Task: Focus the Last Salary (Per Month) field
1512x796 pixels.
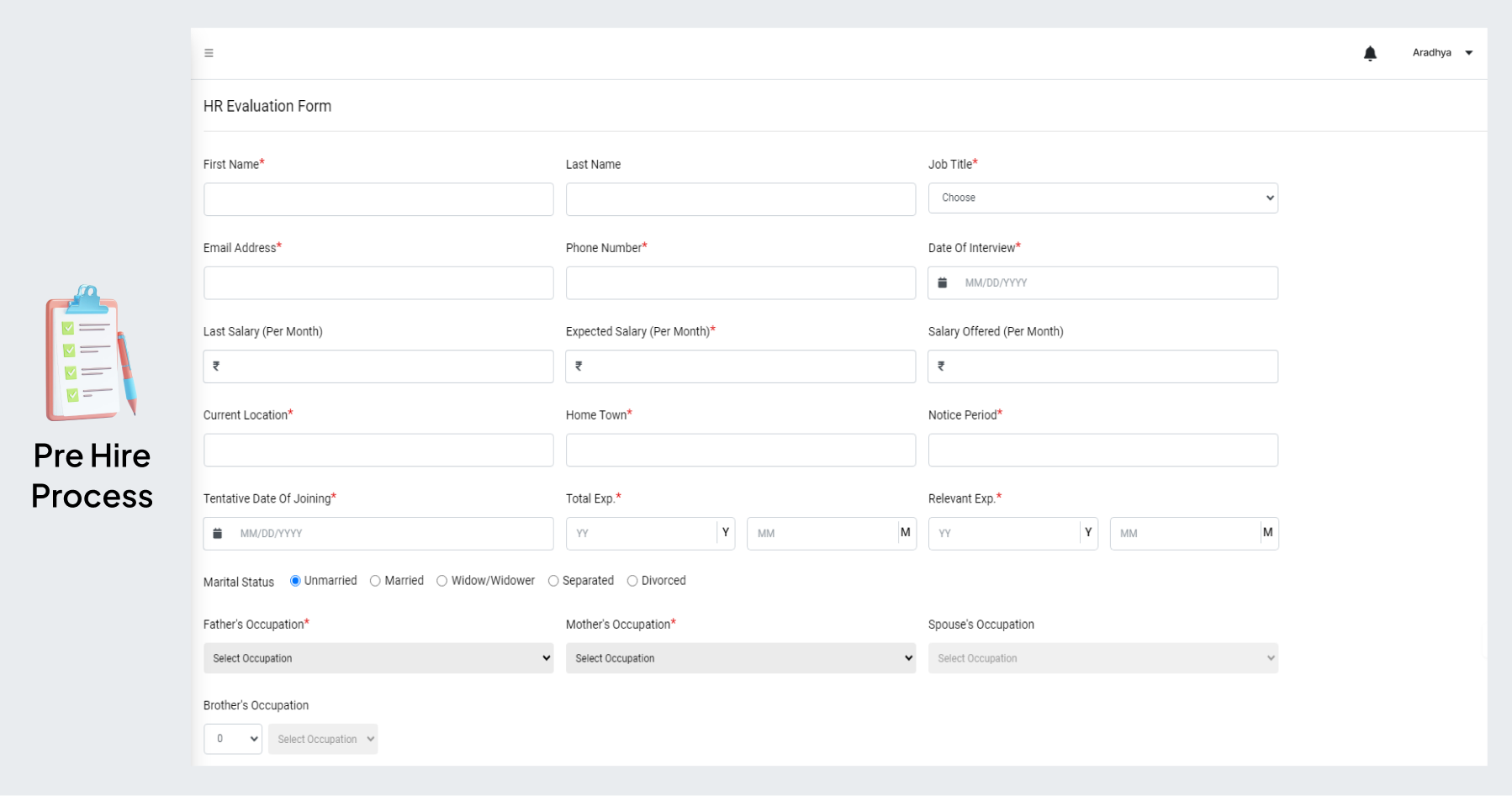Action: [378, 366]
